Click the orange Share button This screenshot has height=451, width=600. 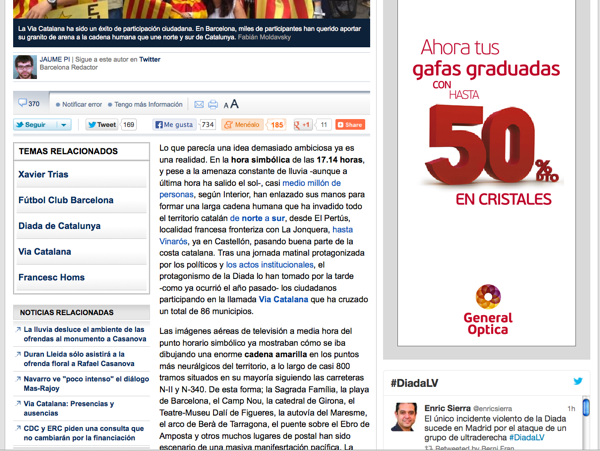[350, 125]
